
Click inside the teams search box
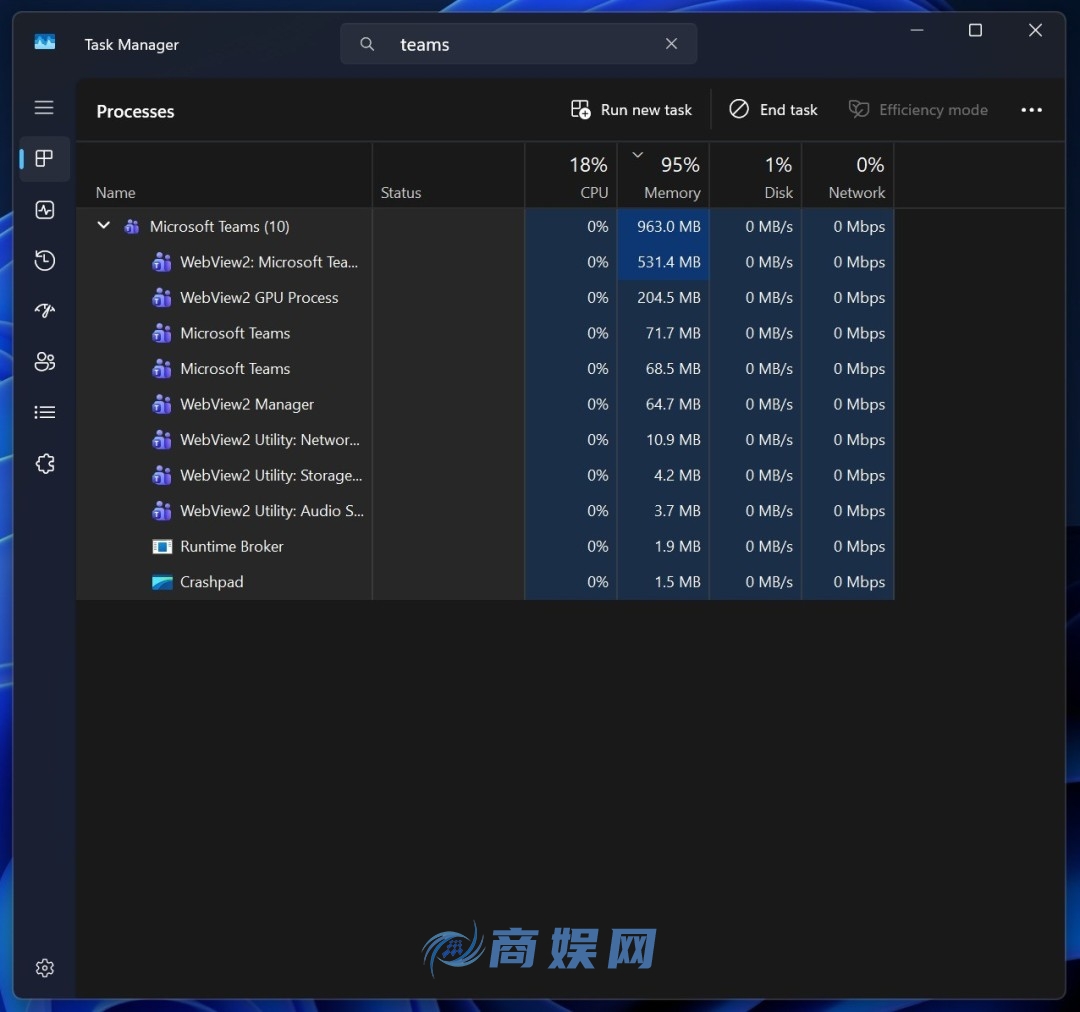click(500, 44)
